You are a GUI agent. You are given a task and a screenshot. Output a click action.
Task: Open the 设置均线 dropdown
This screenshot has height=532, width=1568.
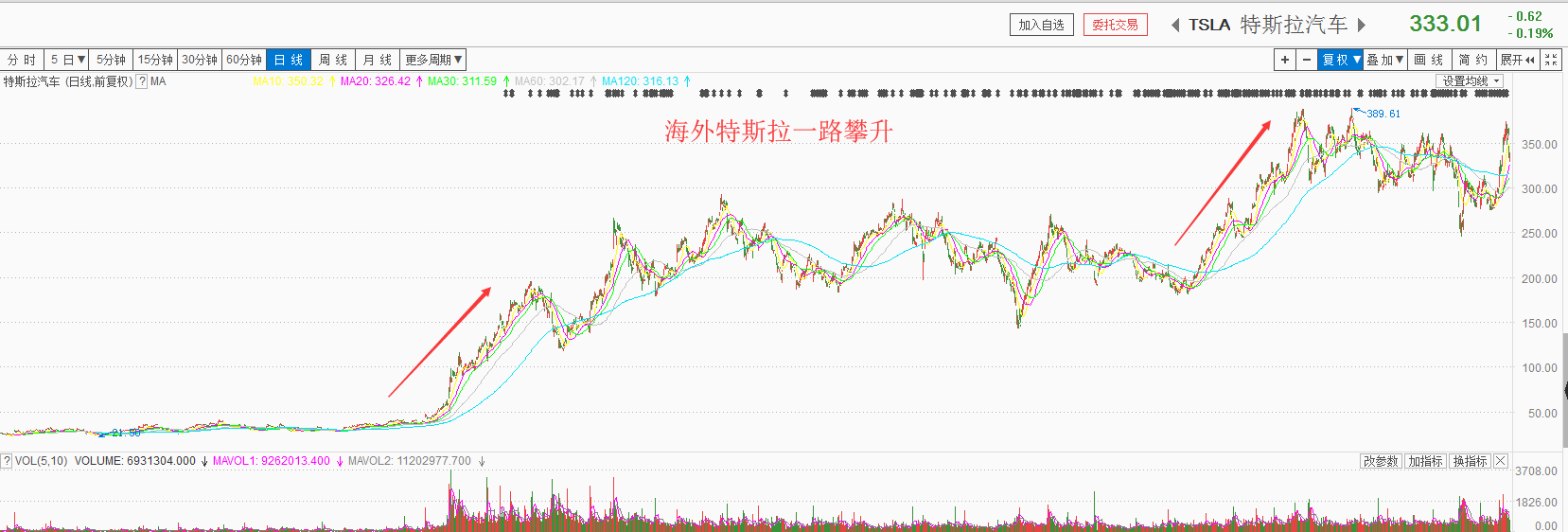pos(1471,81)
